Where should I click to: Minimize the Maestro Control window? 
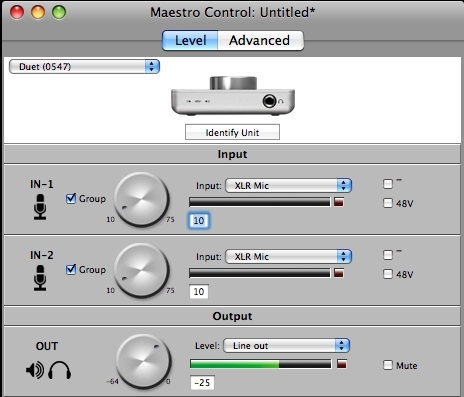(x=38, y=12)
